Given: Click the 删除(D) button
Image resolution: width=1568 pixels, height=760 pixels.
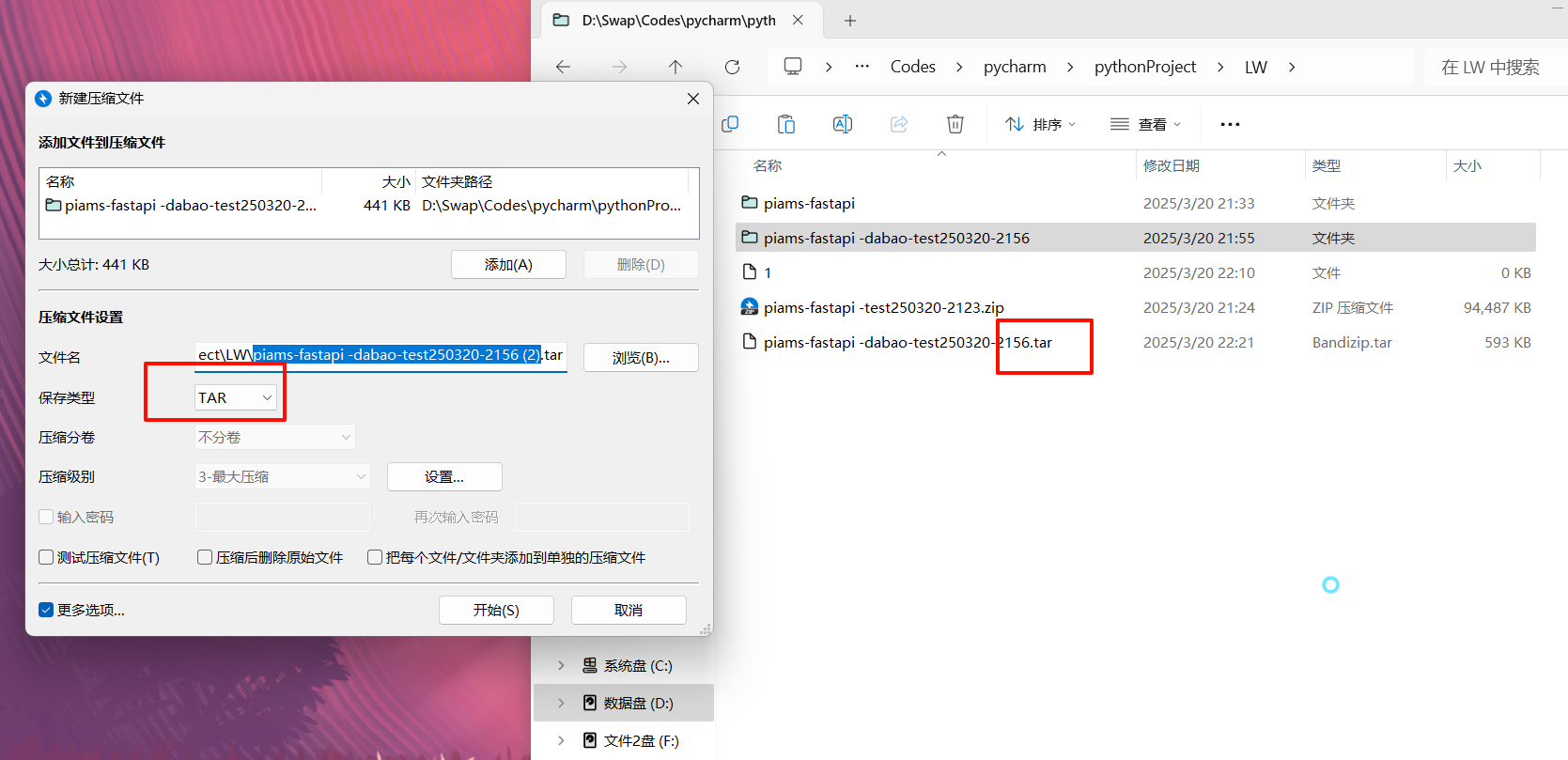Looking at the screenshot, I should [641, 265].
